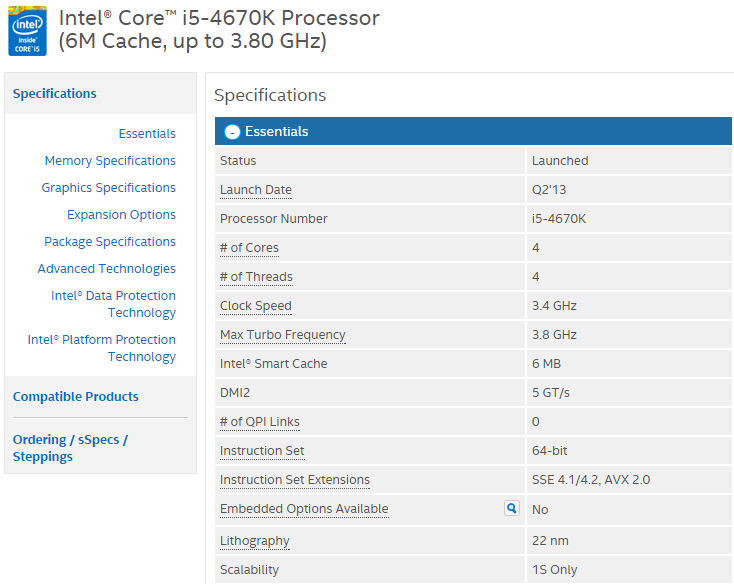Click the Instruction Set label

(x=262, y=451)
